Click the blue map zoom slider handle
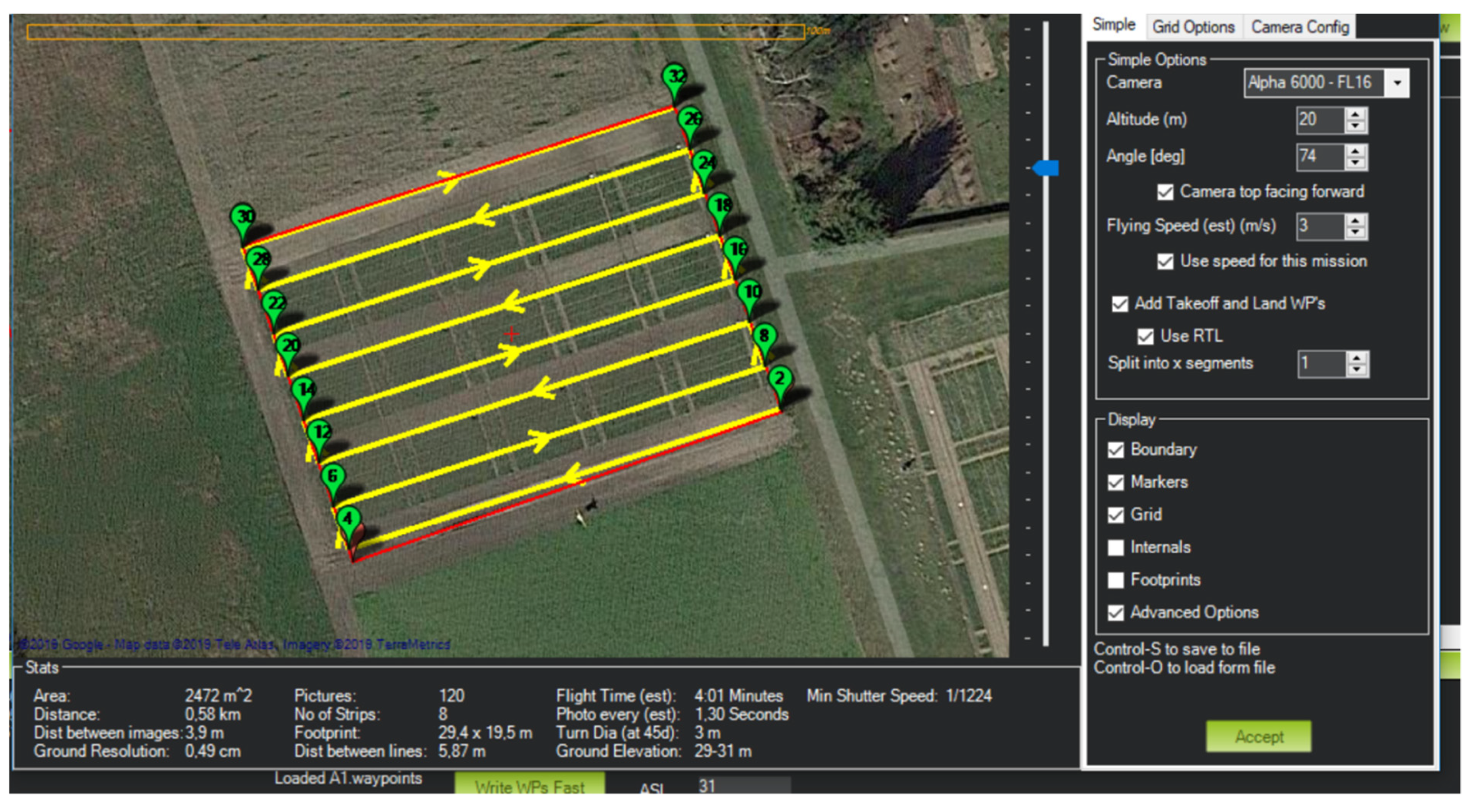1474x812 pixels. click(1047, 168)
